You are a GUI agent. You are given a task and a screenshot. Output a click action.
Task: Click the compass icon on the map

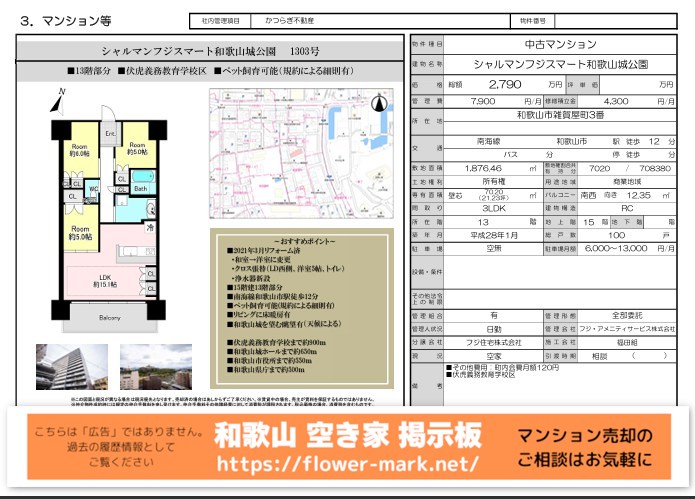tap(379, 102)
